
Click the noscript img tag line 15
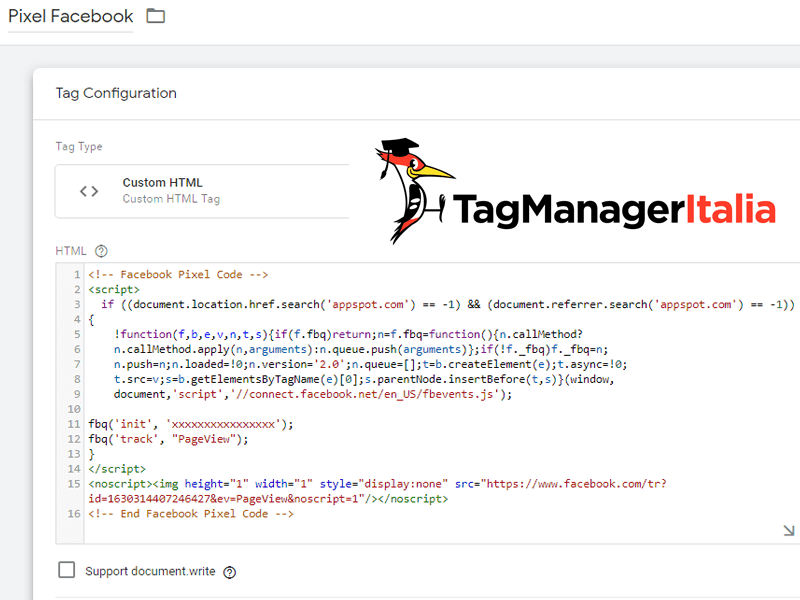pos(378,484)
